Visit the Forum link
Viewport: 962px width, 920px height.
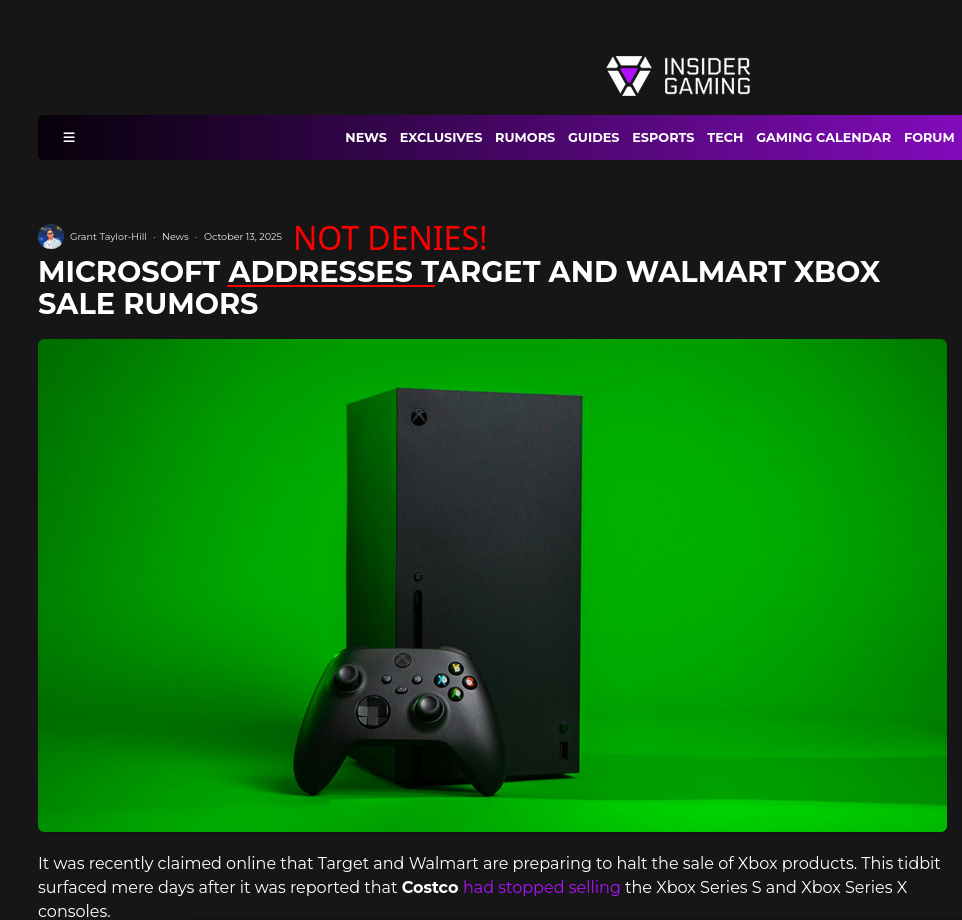coord(929,137)
